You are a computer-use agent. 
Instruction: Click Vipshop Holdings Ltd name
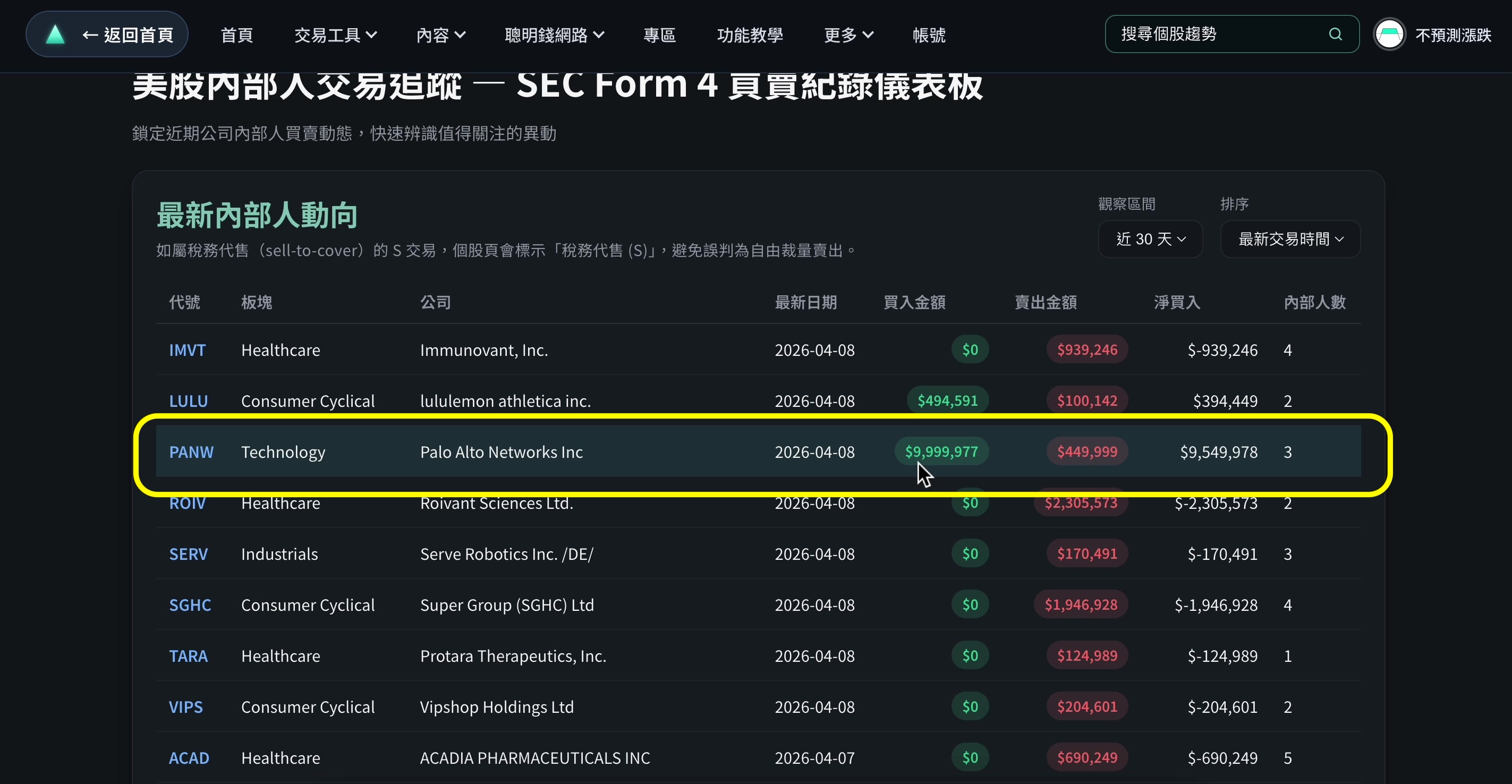497,707
